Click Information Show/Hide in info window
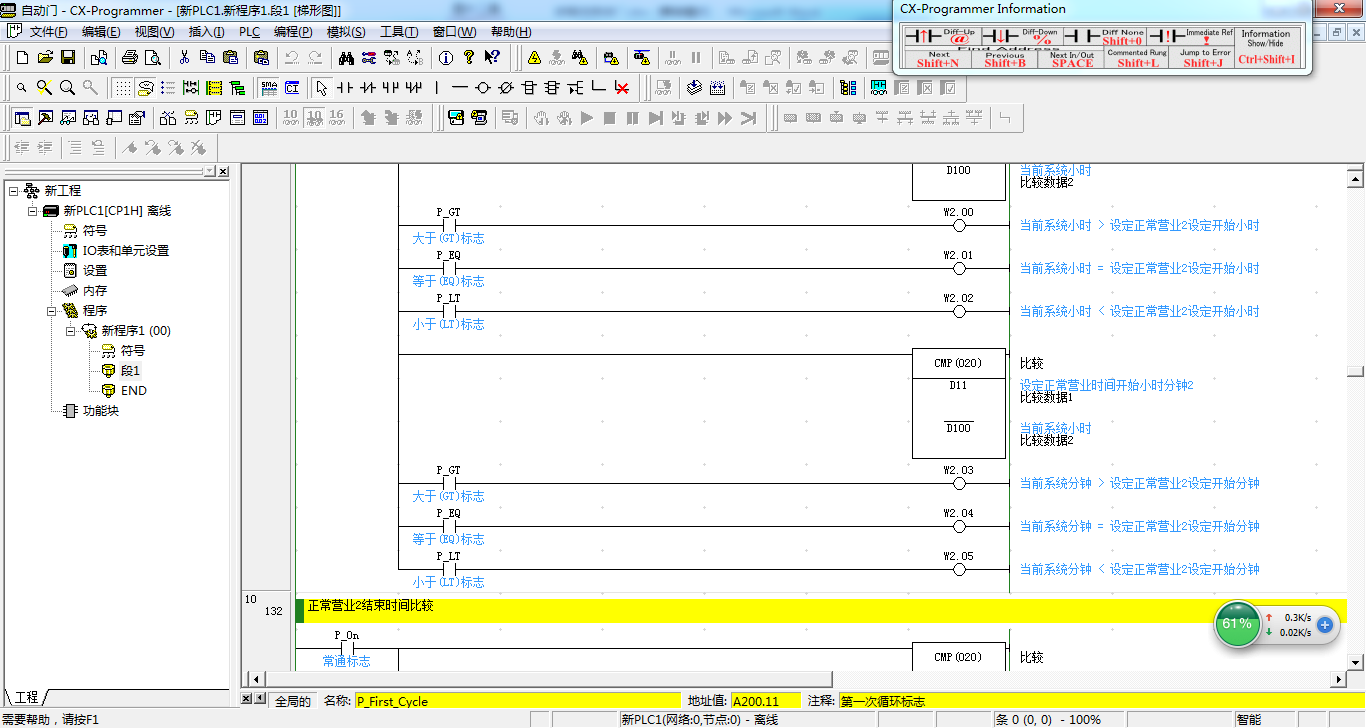 tap(1266, 47)
